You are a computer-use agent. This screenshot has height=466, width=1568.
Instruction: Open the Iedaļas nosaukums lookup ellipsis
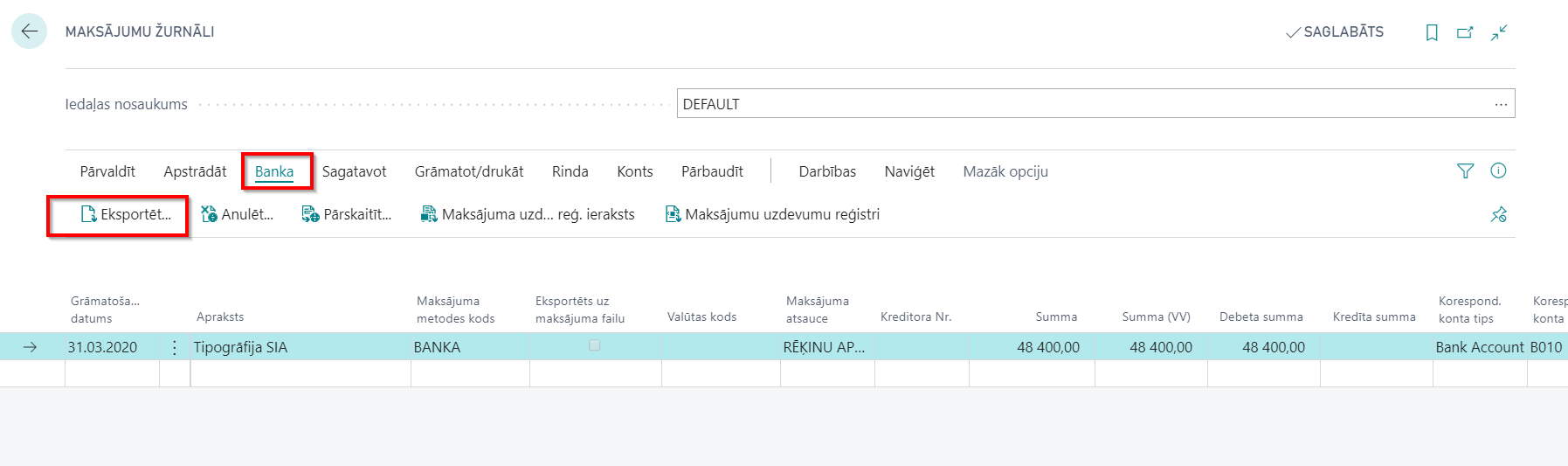point(1501,104)
